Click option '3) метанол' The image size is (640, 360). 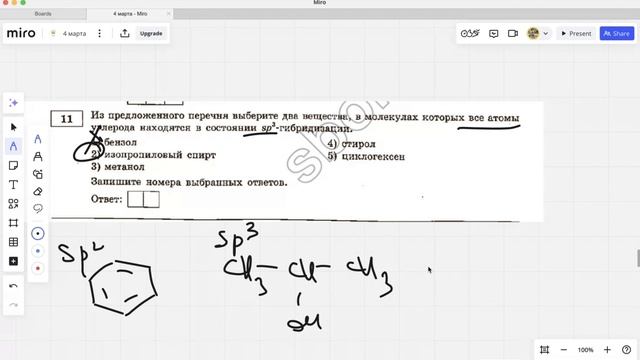point(118,167)
